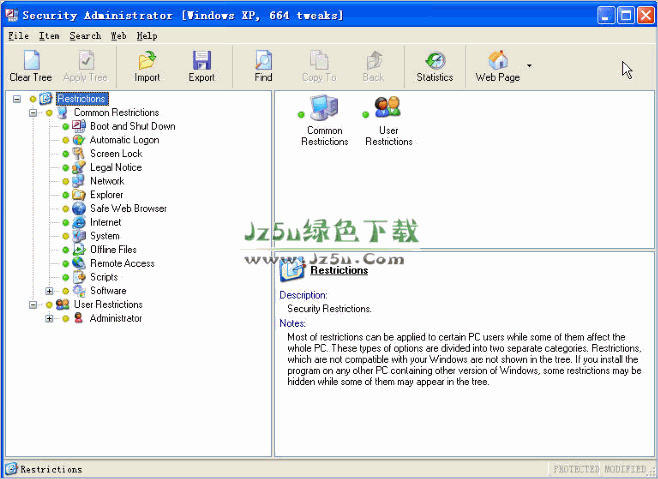Click the Copy To toolbar icon
This screenshot has width=658, height=479.
319,60
